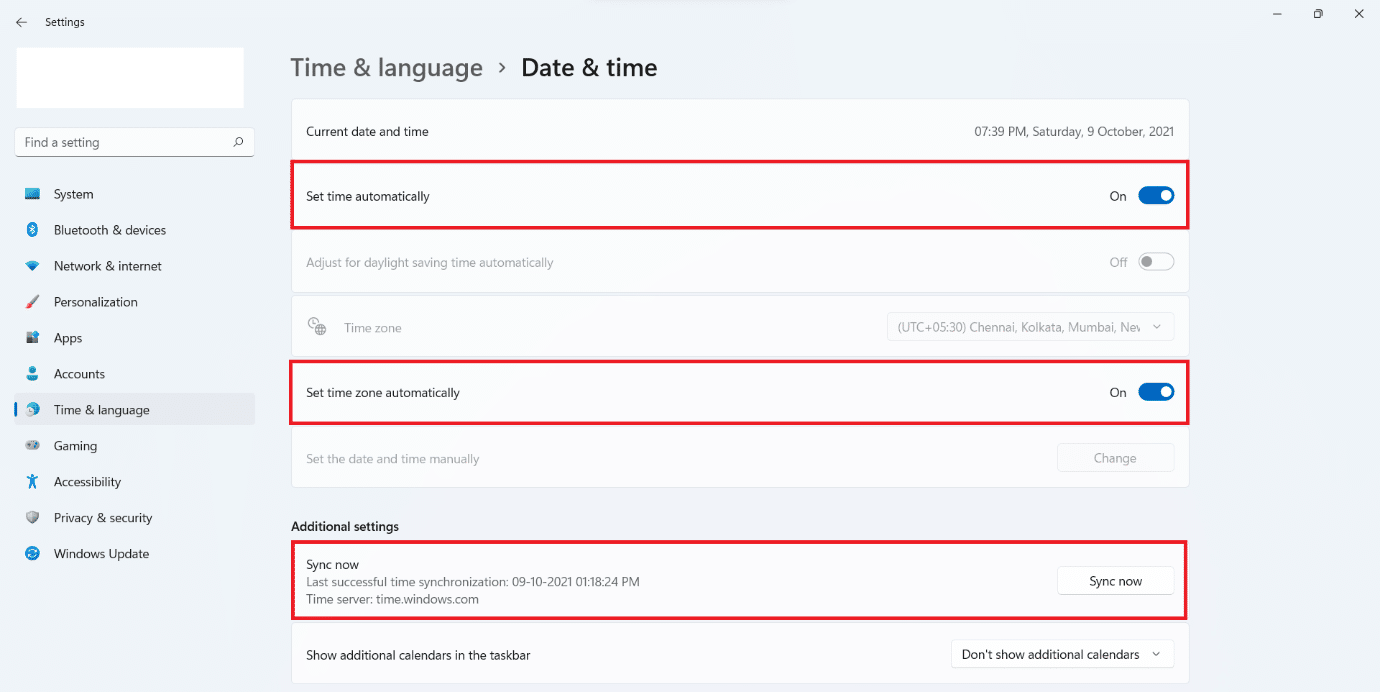Screen dimensions: 1380x692
Task: Open Bluetooth & devices category
Action: [135, 230]
